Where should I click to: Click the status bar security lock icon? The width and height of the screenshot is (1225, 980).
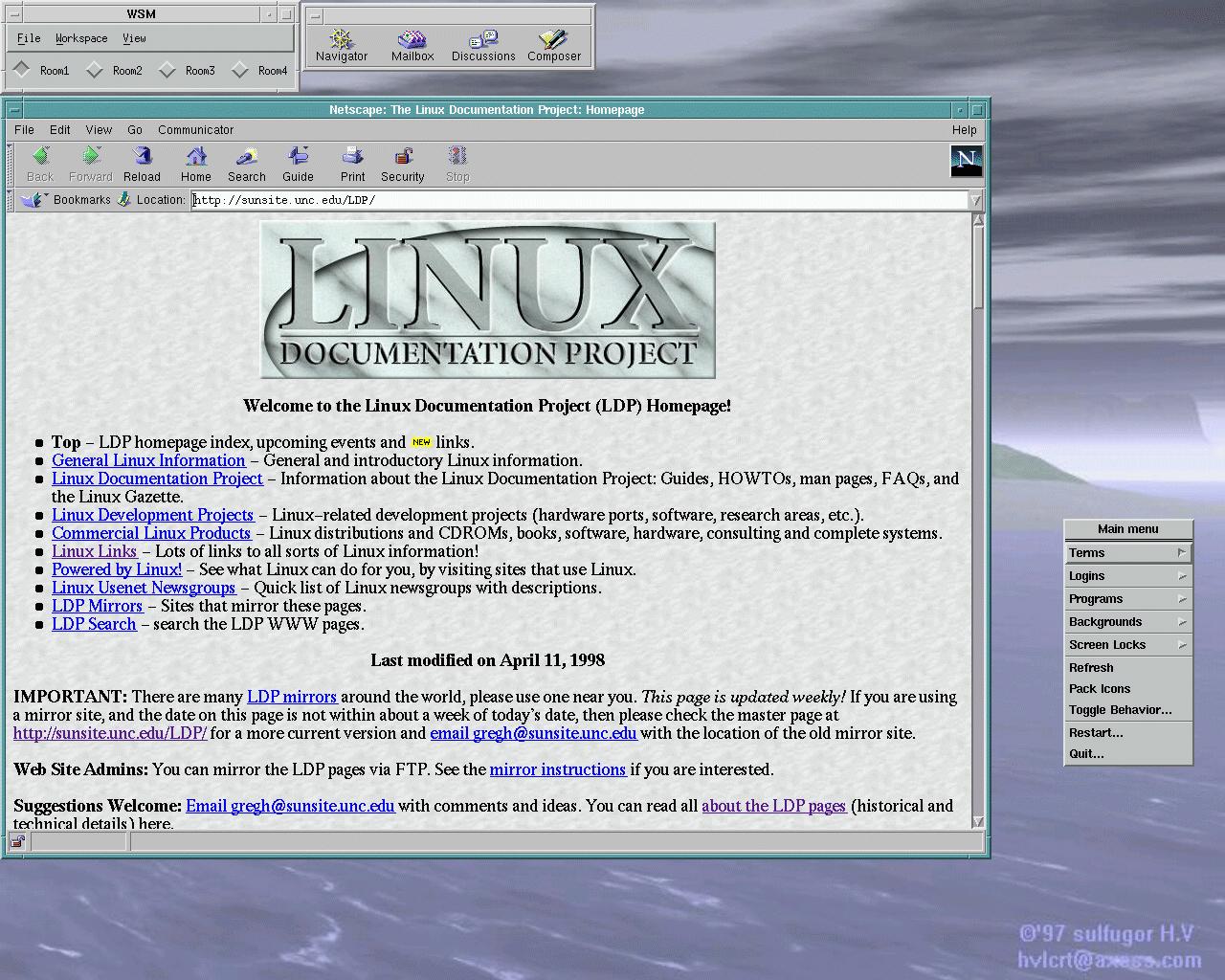coord(17,842)
